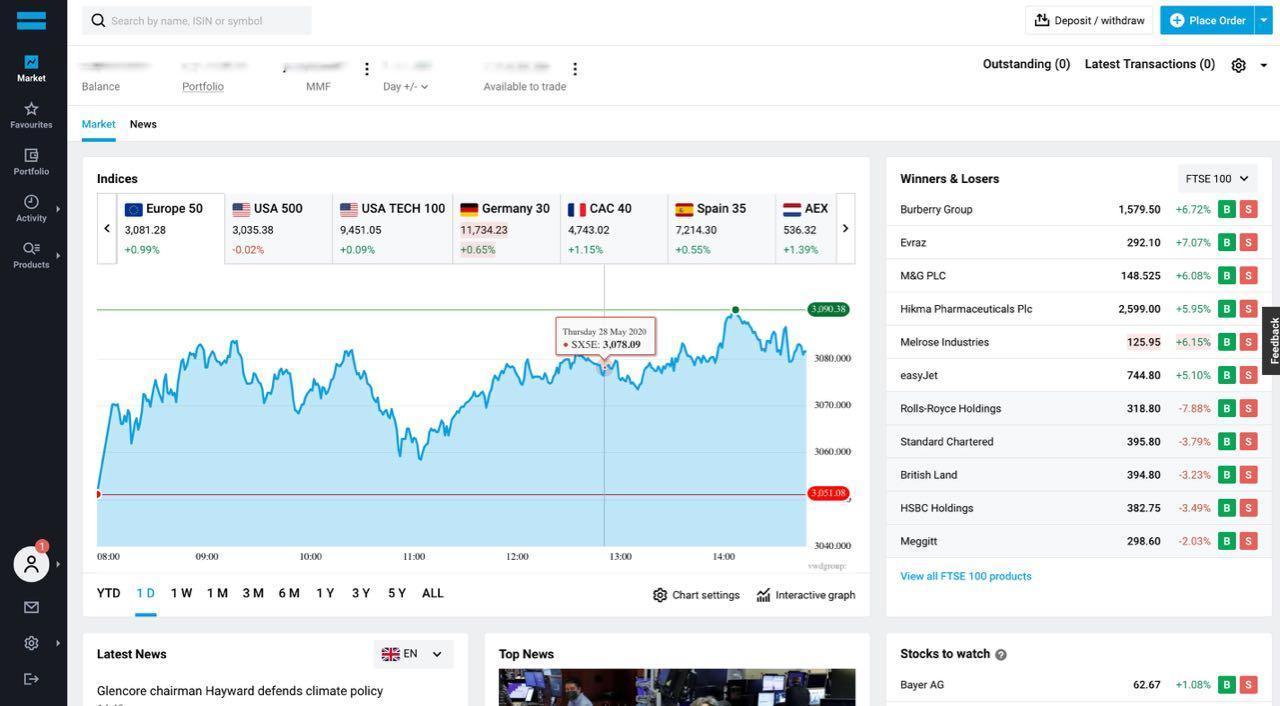This screenshot has width=1280, height=706.
Task: Open the FTSE 100 dropdown
Action: tap(1217, 179)
